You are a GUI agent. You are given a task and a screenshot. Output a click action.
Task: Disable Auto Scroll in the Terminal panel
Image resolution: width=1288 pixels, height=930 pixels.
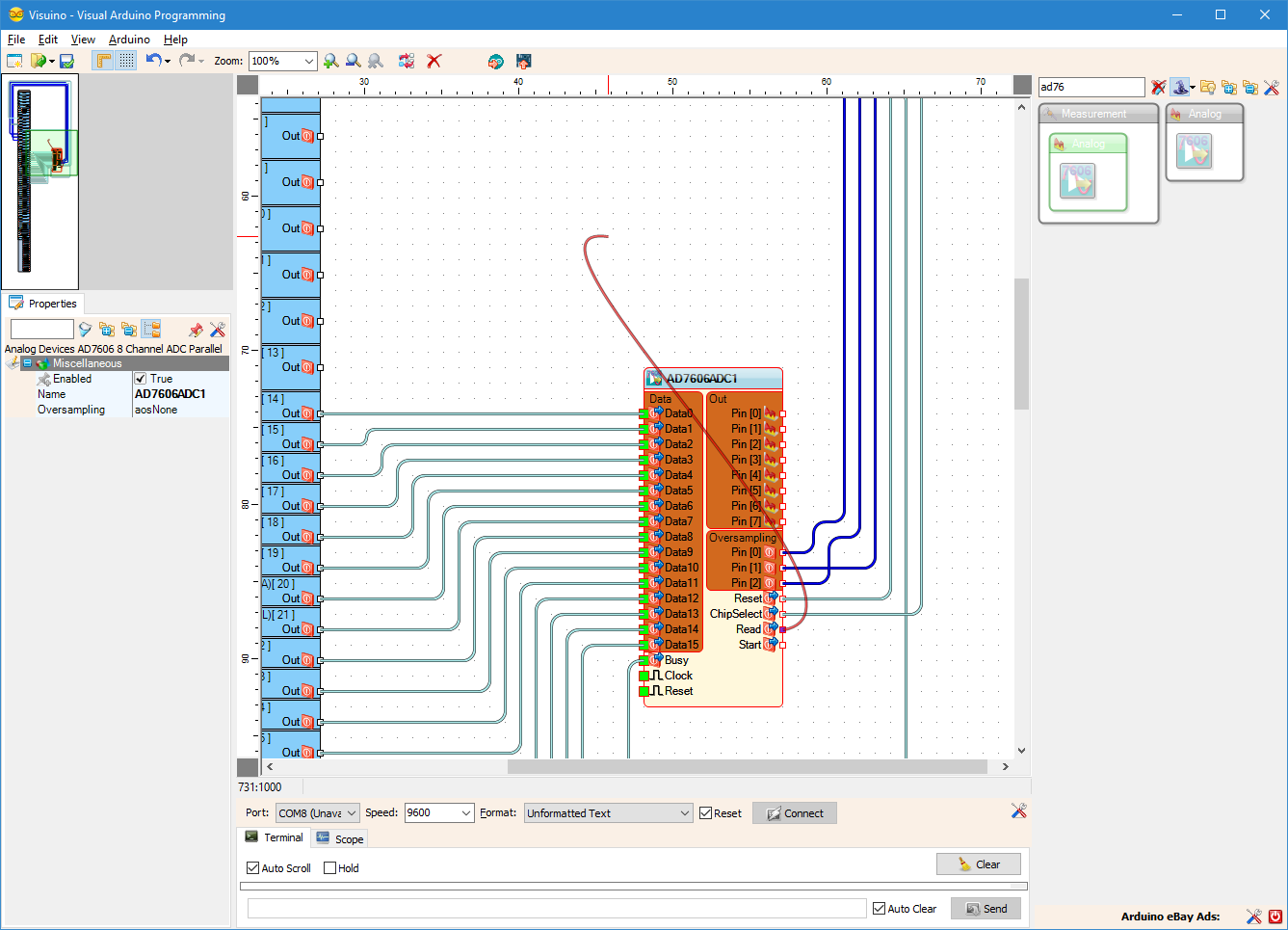click(252, 868)
